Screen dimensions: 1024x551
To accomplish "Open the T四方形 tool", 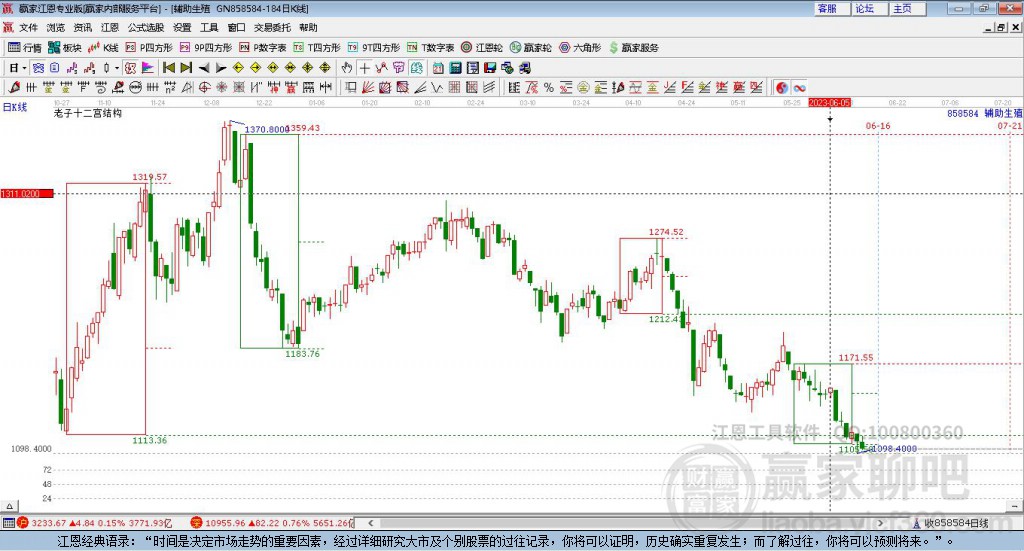I will (317, 48).
